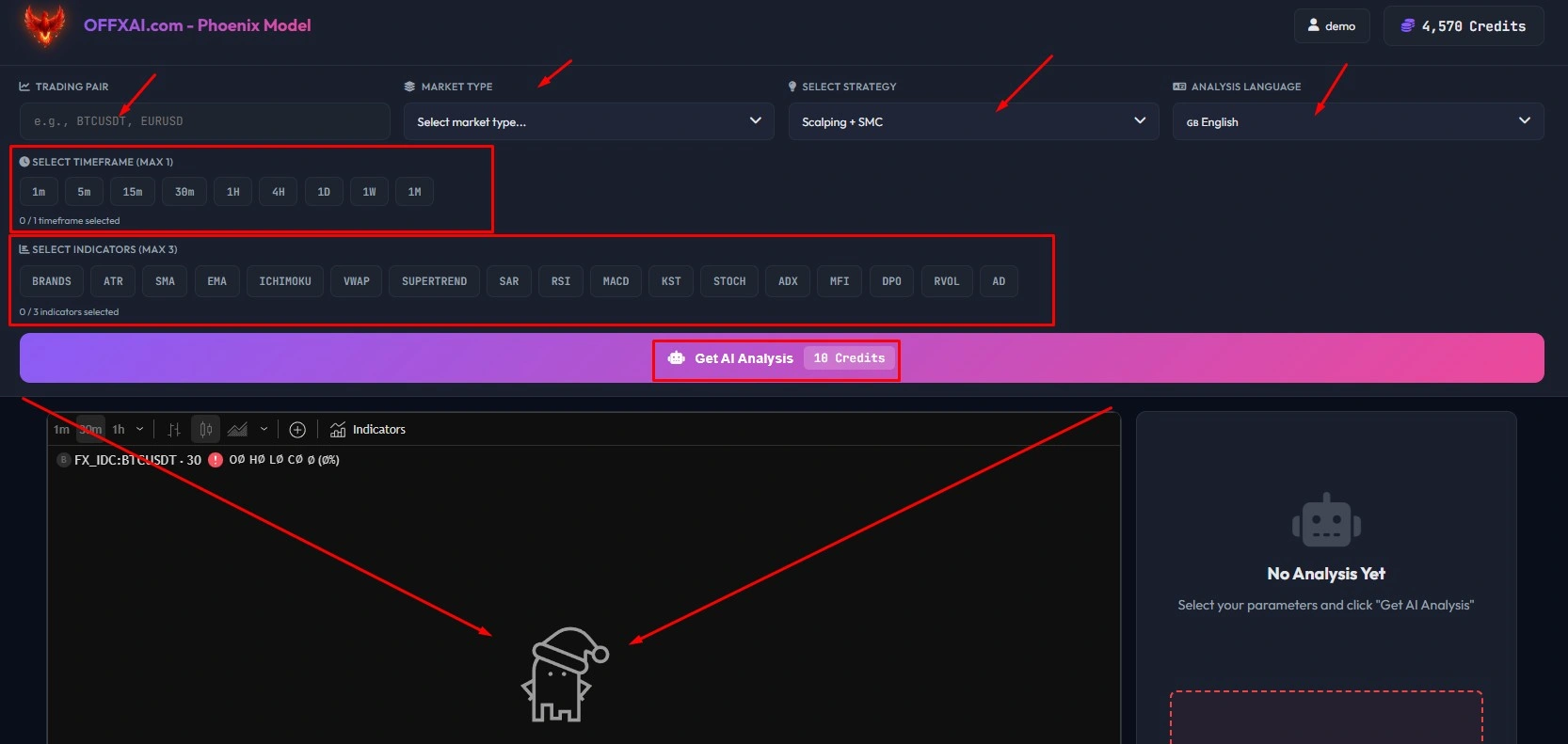This screenshot has height=744, width=1568.
Task: Select the candlestick chart style icon
Action: [205, 430]
